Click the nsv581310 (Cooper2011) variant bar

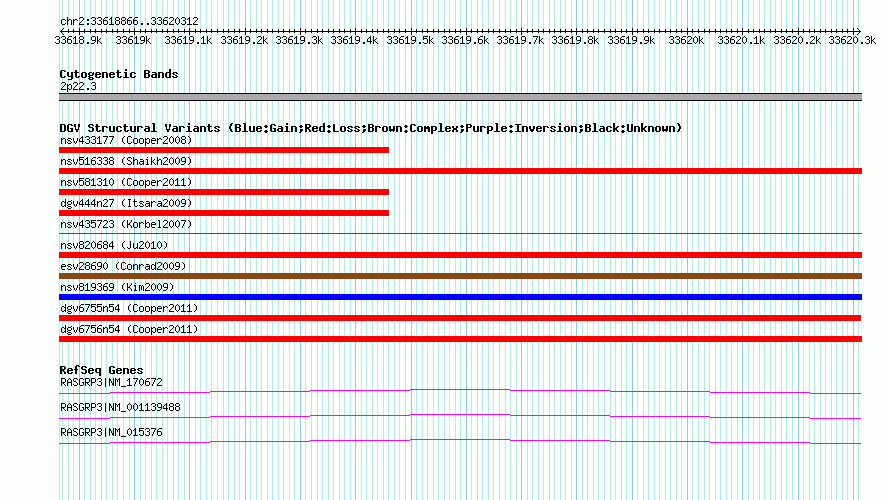pyautogui.click(x=224, y=192)
